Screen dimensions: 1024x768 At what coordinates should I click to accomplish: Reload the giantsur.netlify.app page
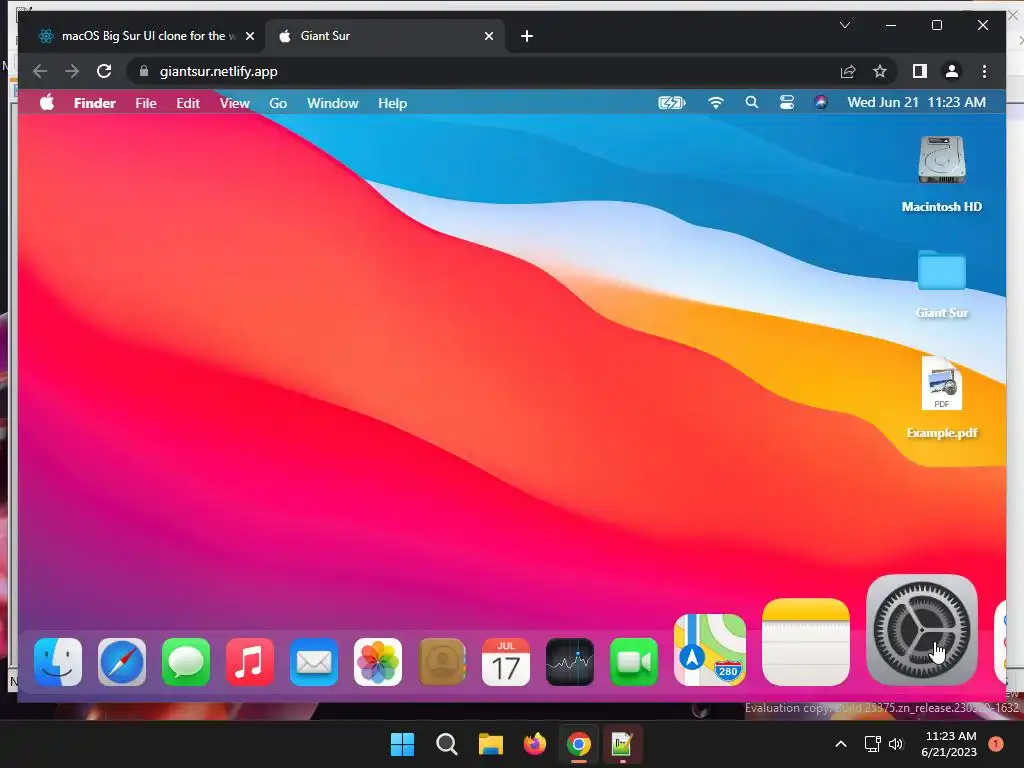pos(104,71)
